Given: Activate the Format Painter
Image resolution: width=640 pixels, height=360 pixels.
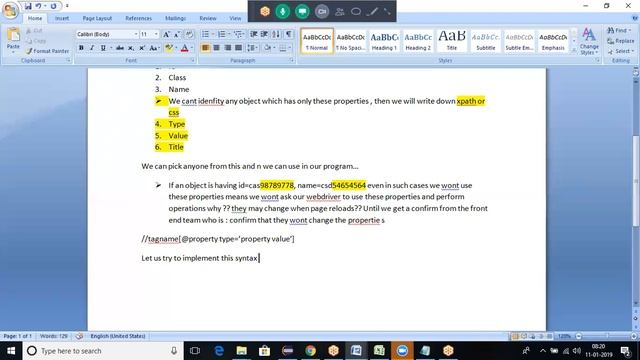Looking at the screenshot, I should pyautogui.click(x=47, y=51).
